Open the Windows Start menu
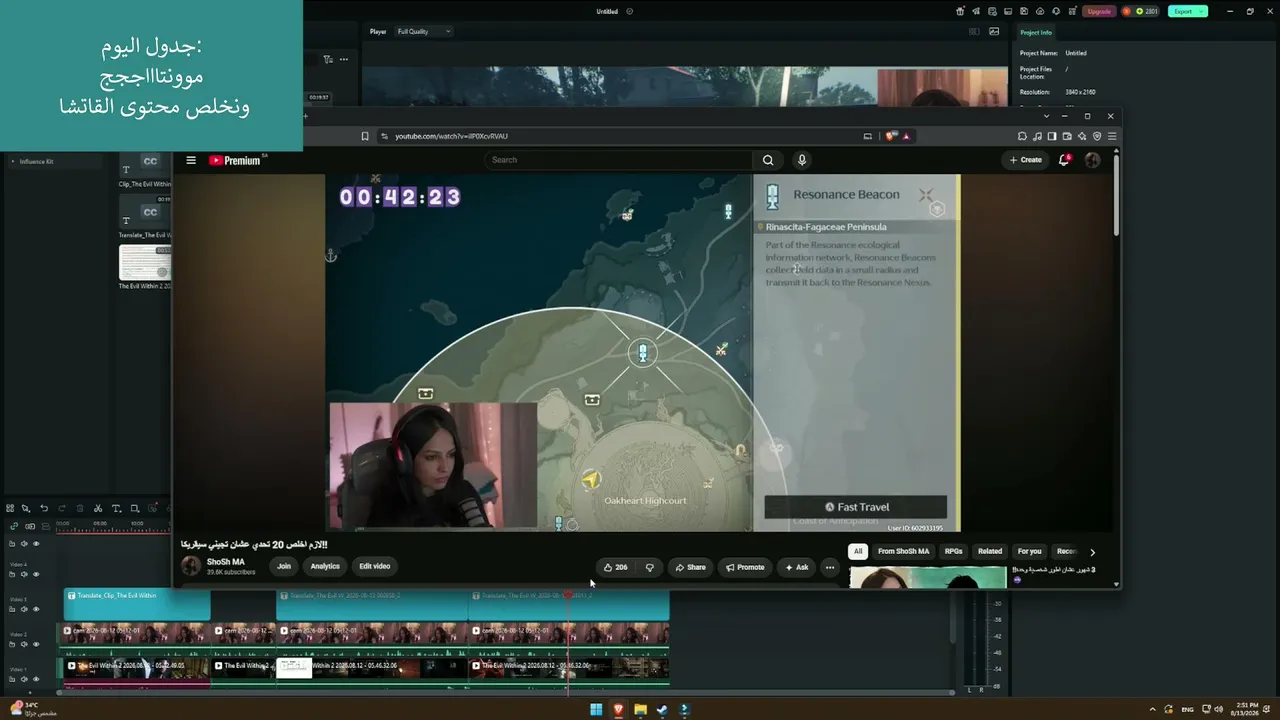Viewport: 1280px width, 720px height. click(x=596, y=710)
